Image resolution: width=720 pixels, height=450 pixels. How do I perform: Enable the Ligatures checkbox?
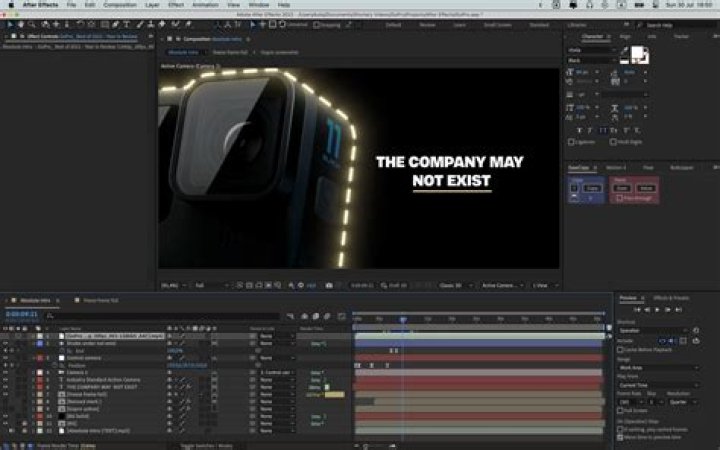(x=572, y=143)
